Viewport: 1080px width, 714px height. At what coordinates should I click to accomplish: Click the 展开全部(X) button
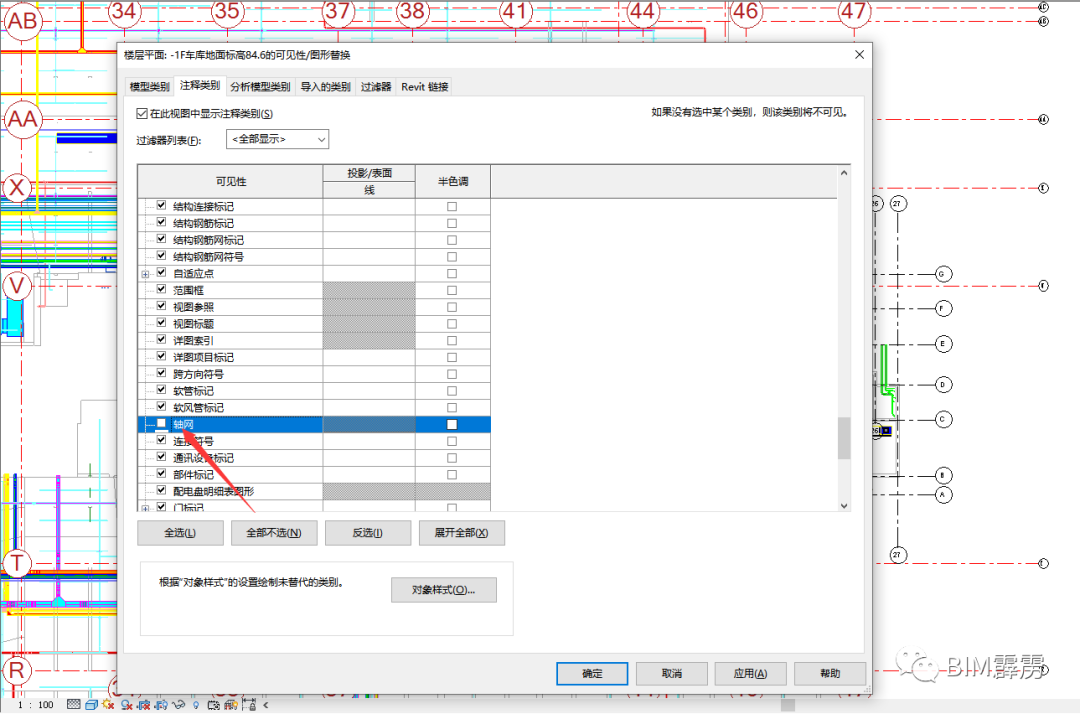click(x=461, y=533)
